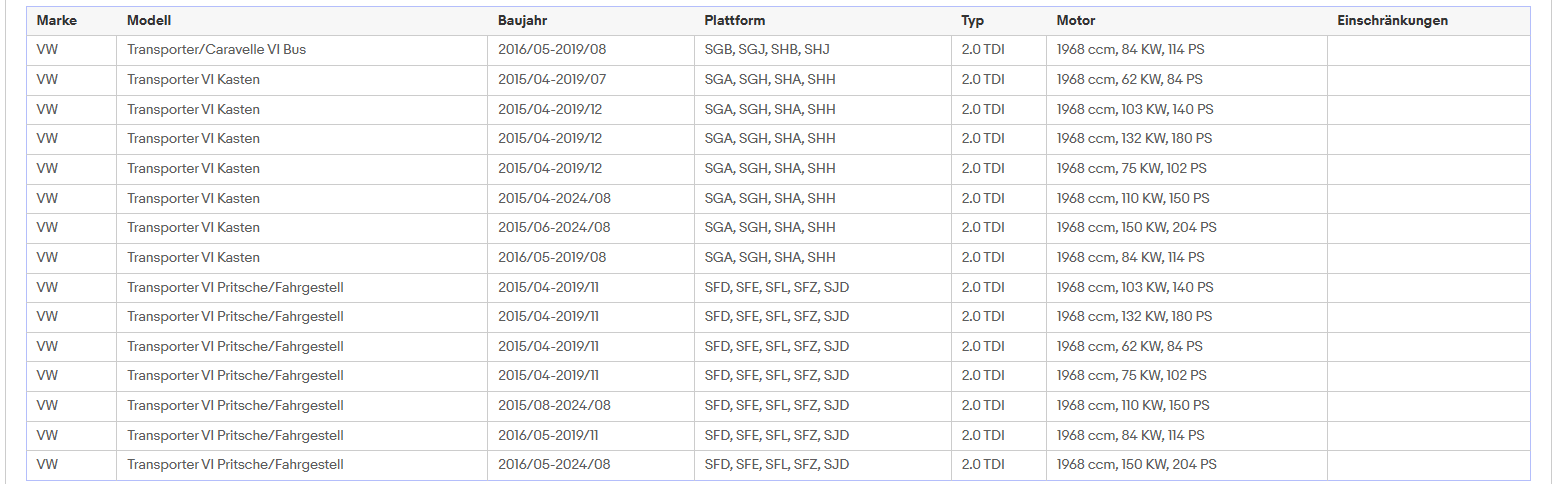Select the Kasten Baujahr cell 2015/04-2019/07

click(591, 80)
